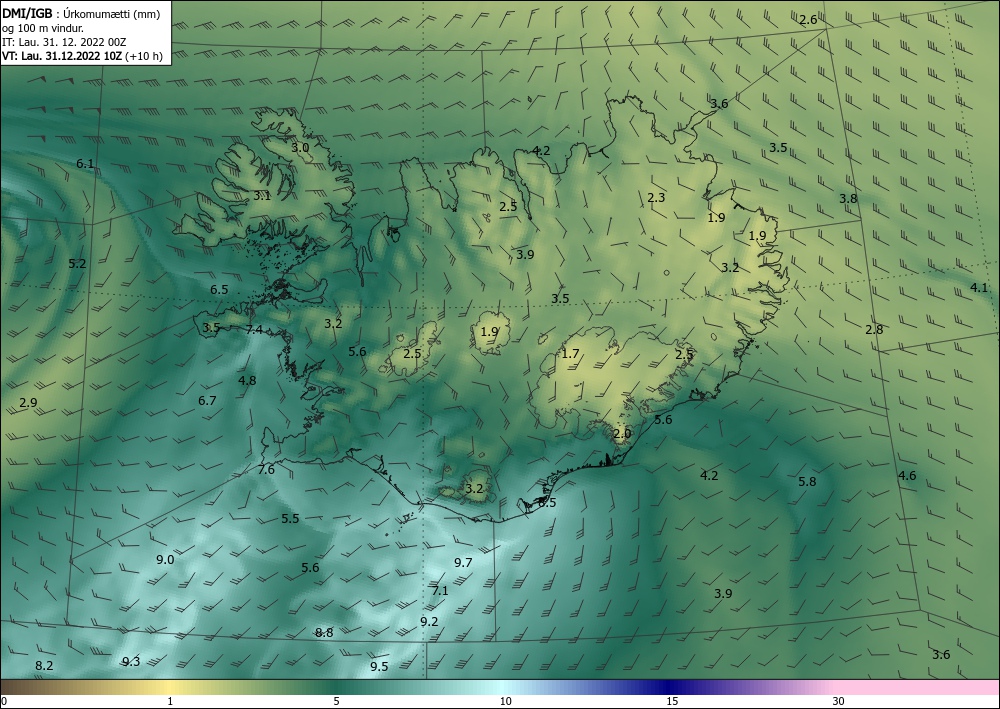Click the 10 tick label on the color scale

click(505, 702)
